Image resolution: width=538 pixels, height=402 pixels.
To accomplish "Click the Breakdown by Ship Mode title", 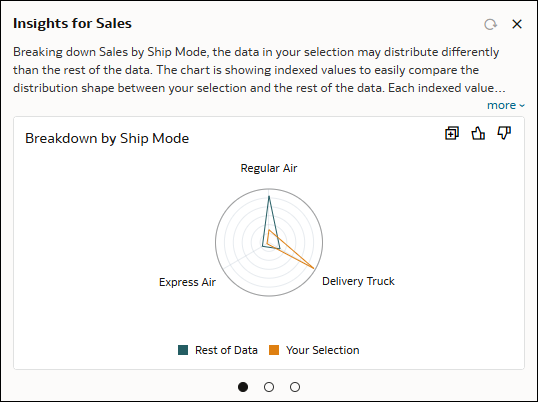I will click(107, 138).
